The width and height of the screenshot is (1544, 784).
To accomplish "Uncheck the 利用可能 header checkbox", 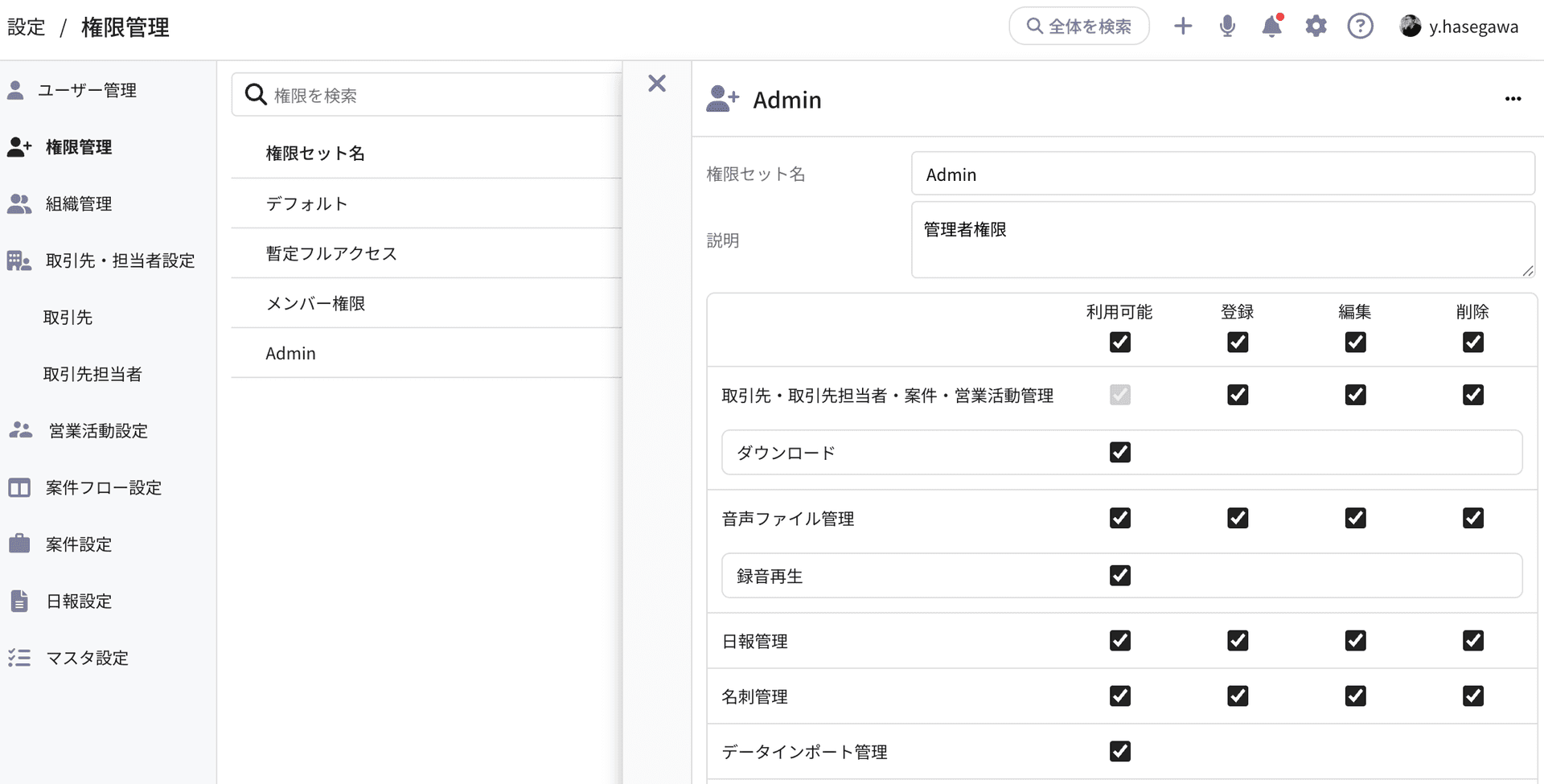I will pos(1119,342).
